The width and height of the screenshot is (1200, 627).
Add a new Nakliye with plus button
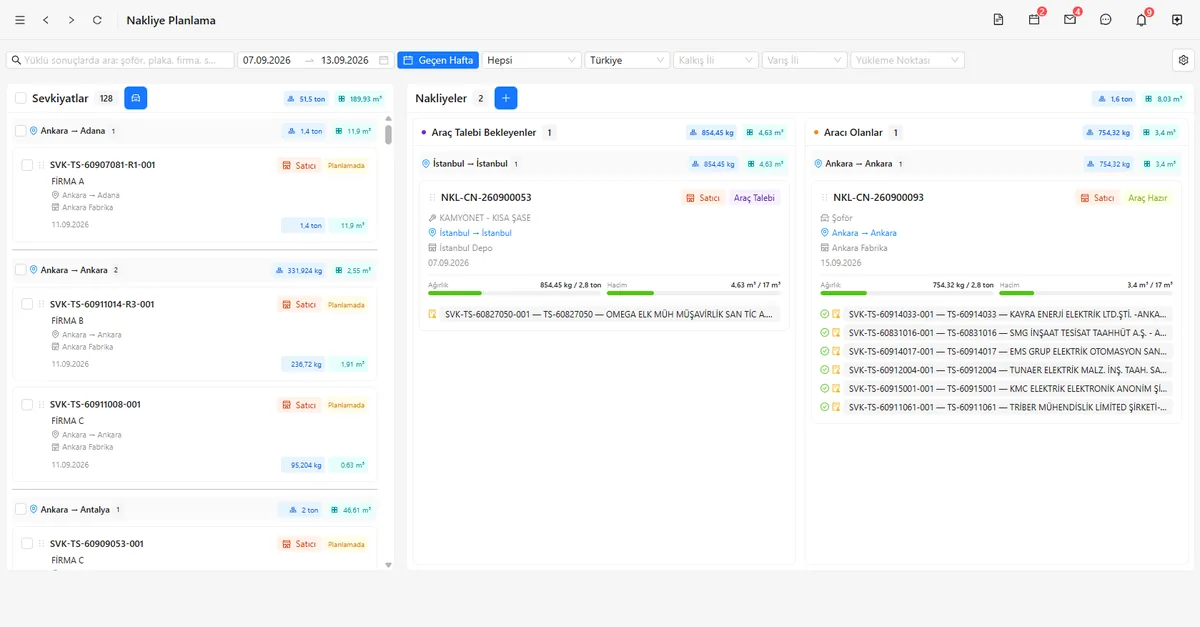506,98
